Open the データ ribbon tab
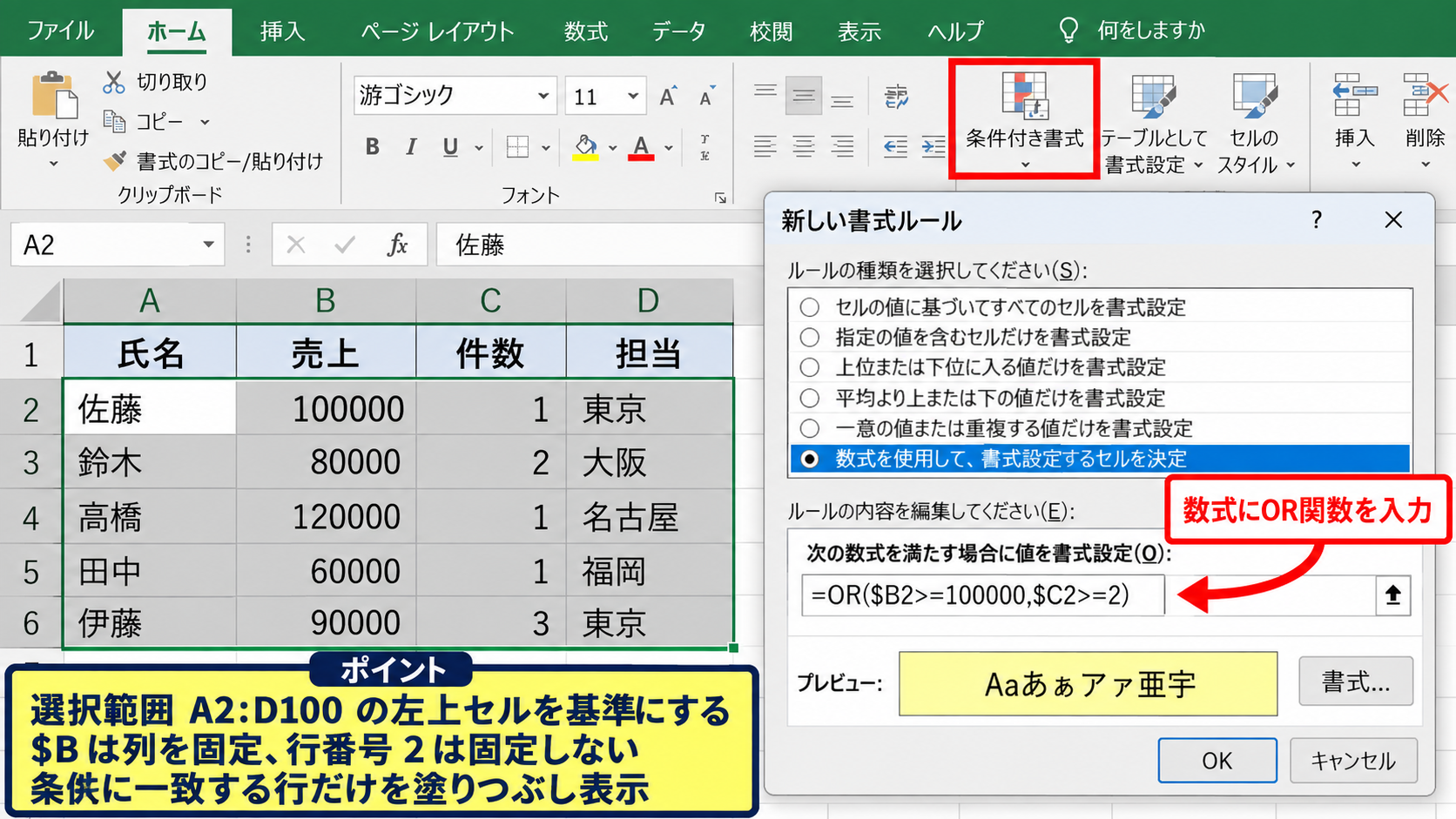This screenshot has height=819, width=1456. 678,31
